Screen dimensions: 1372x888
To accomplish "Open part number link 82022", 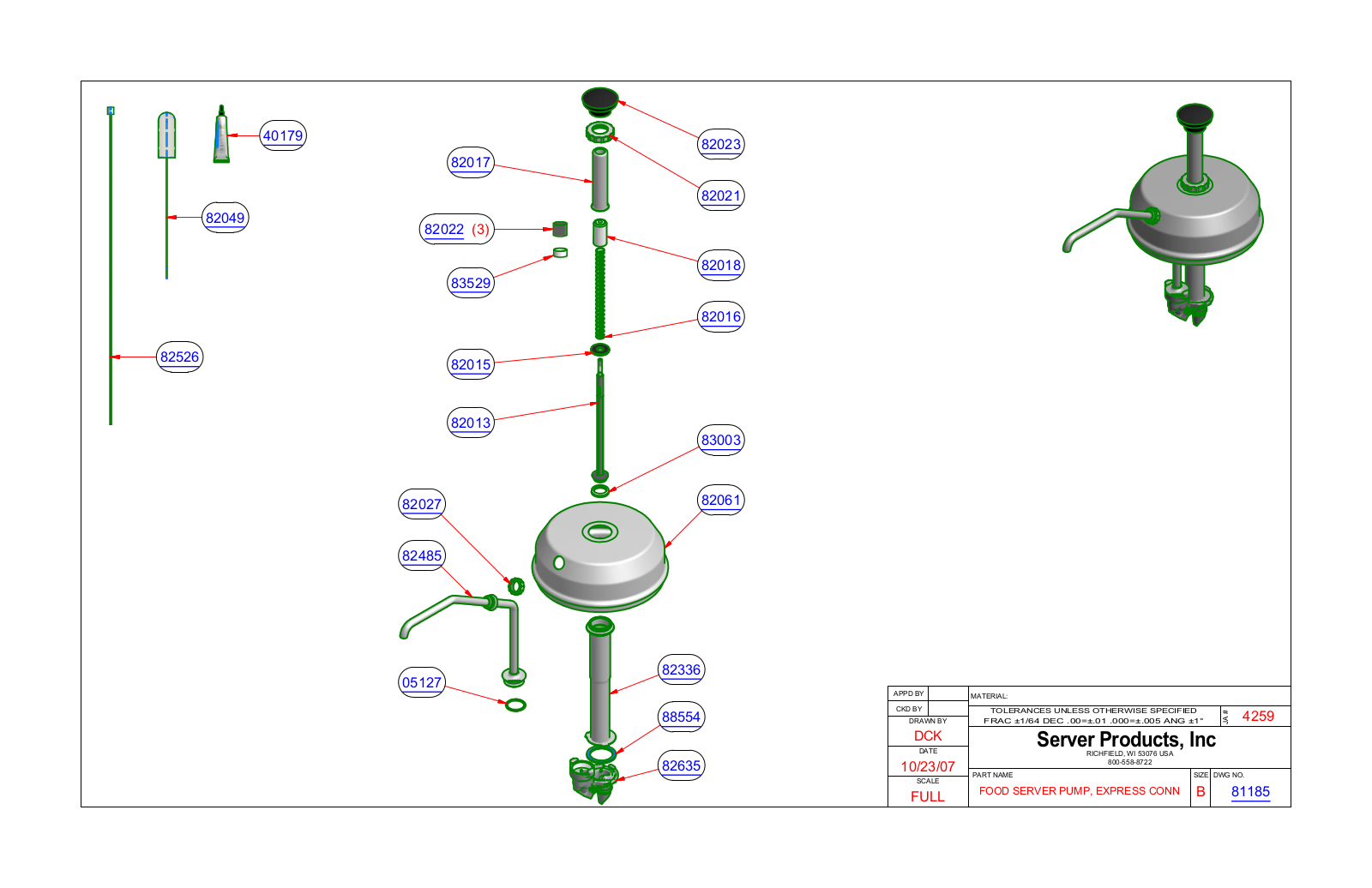I will 444,229.
